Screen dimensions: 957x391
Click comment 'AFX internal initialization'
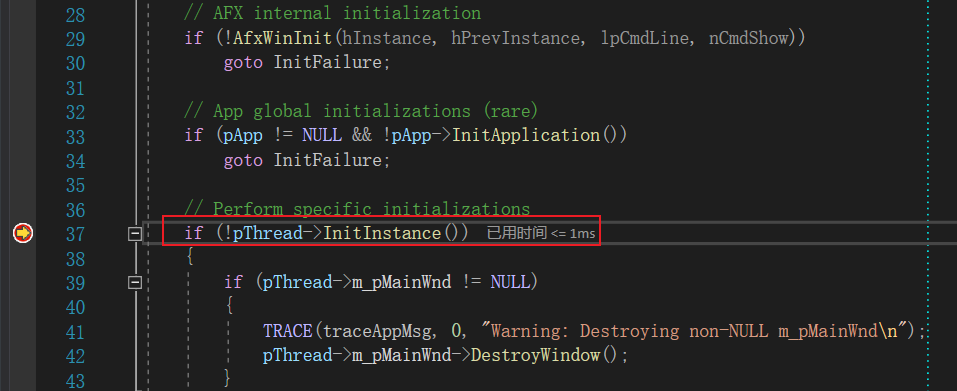(333, 13)
